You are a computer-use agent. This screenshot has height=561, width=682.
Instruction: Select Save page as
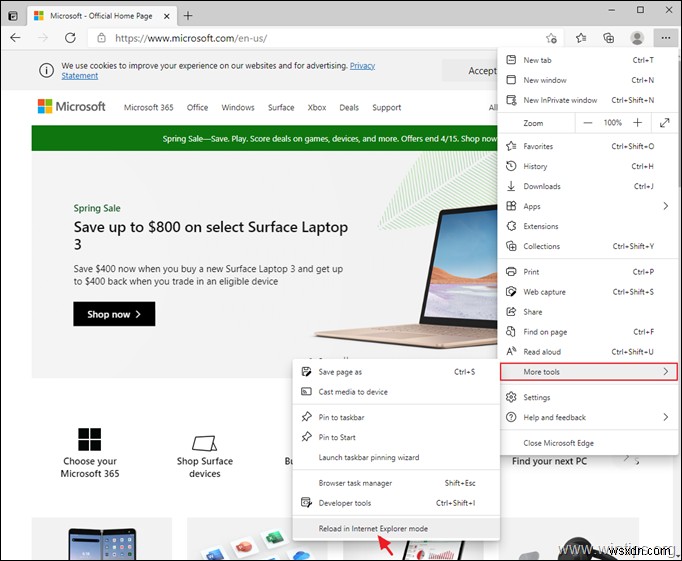pyautogui.click(x=396, y=372)
